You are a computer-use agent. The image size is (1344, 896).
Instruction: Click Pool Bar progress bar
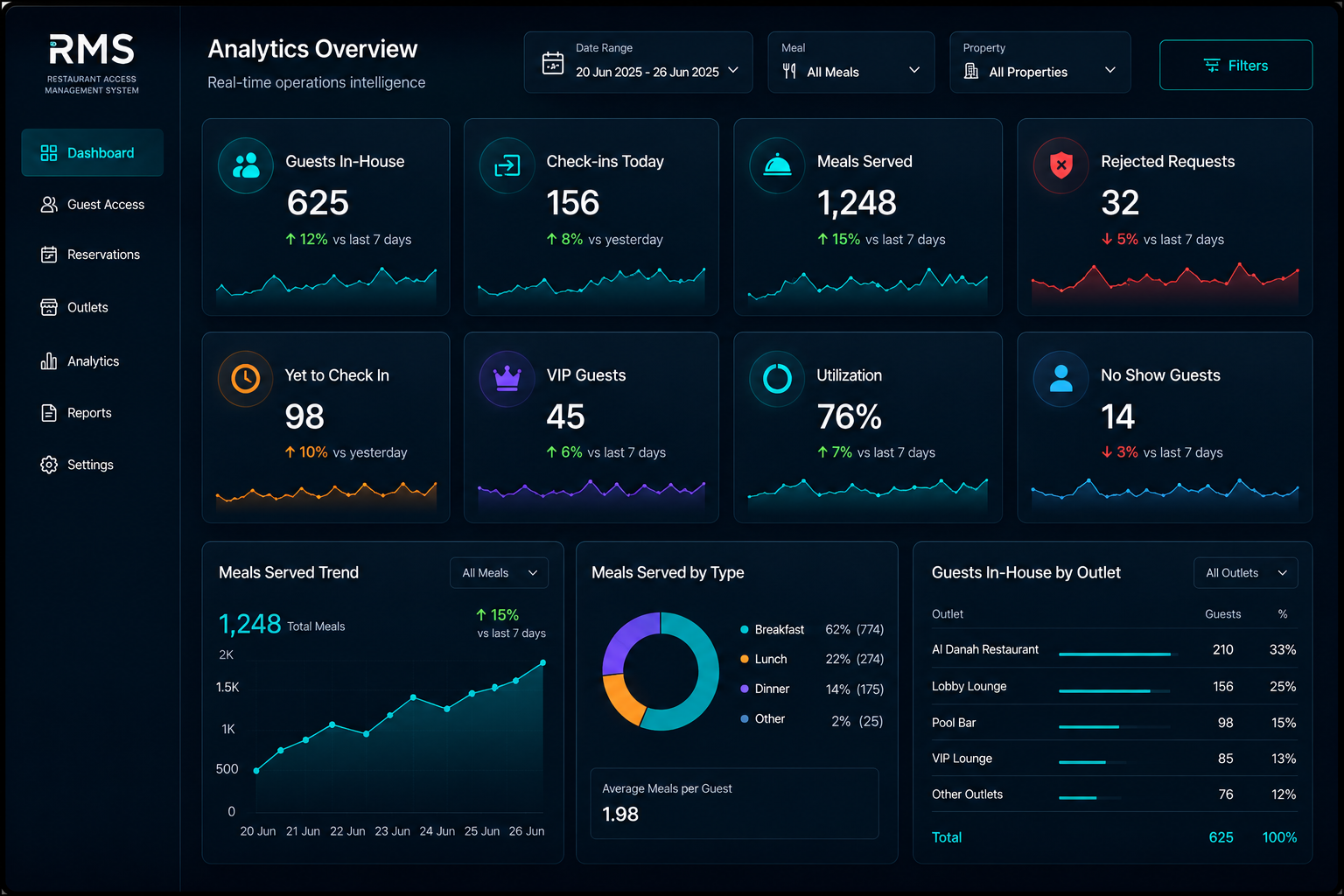point(1115,726)
